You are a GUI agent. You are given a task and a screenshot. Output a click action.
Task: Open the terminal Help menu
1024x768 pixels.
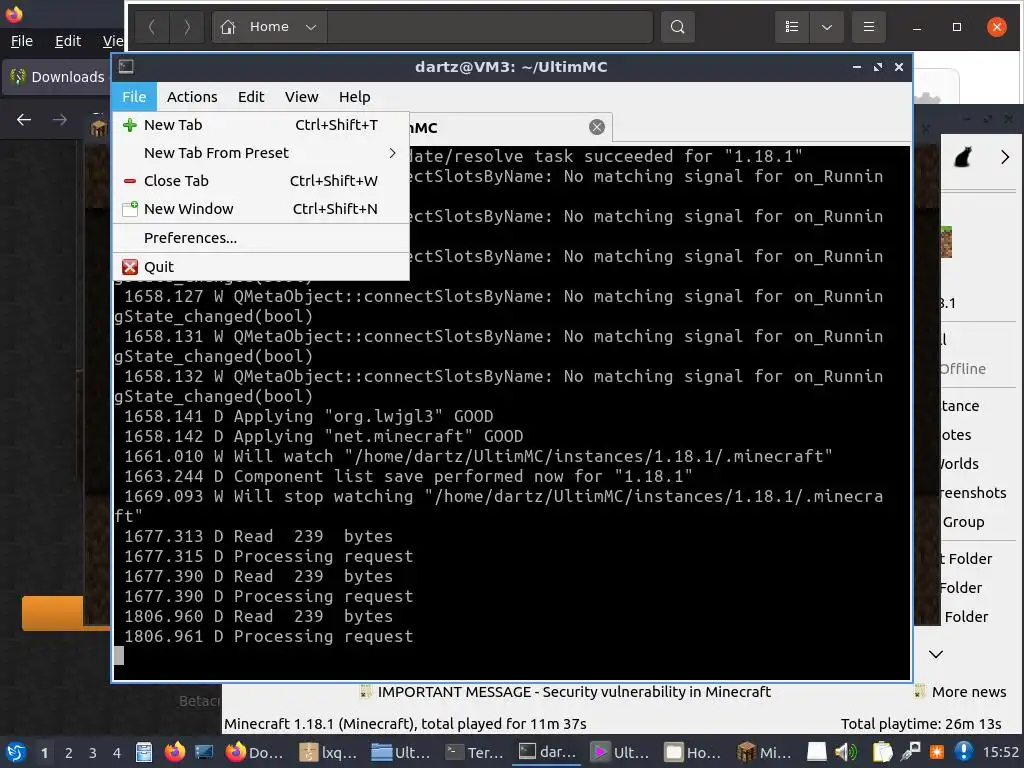click(x=355, y=97)
